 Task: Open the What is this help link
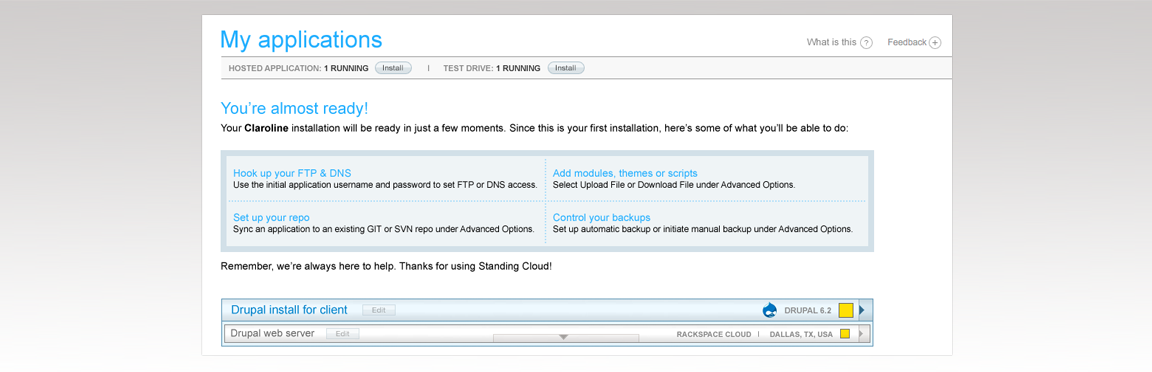[x=831, y=43]
